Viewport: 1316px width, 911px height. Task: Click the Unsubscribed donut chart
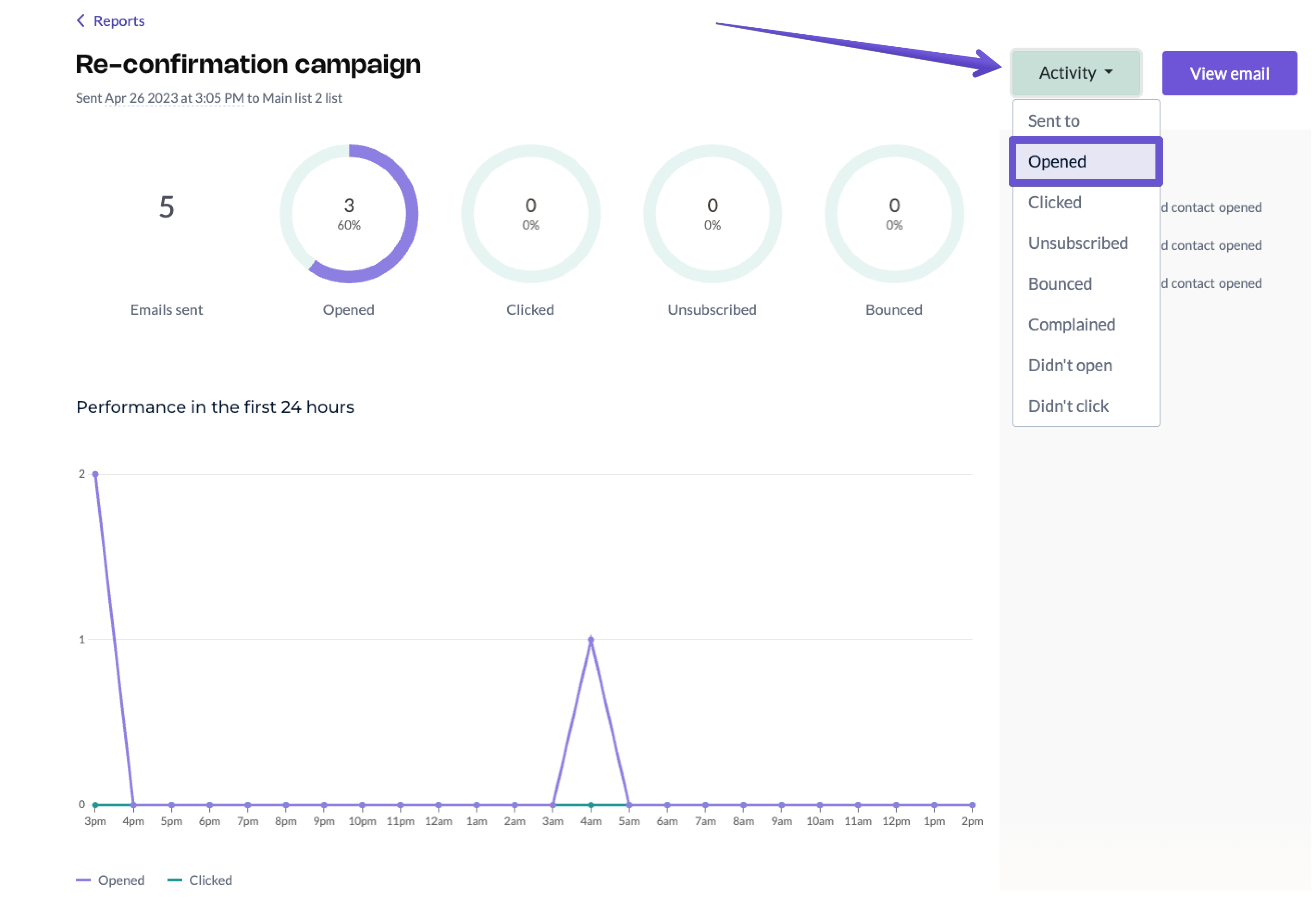712,214
